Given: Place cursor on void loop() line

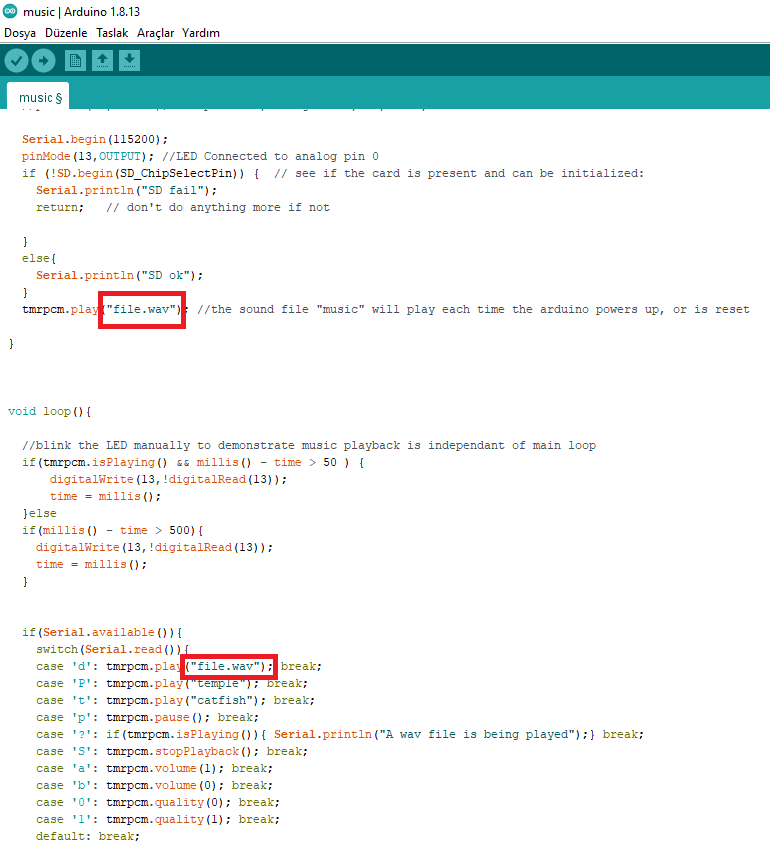Looking at the screenshot, I should pyautogui.click(x=50, y=411).
